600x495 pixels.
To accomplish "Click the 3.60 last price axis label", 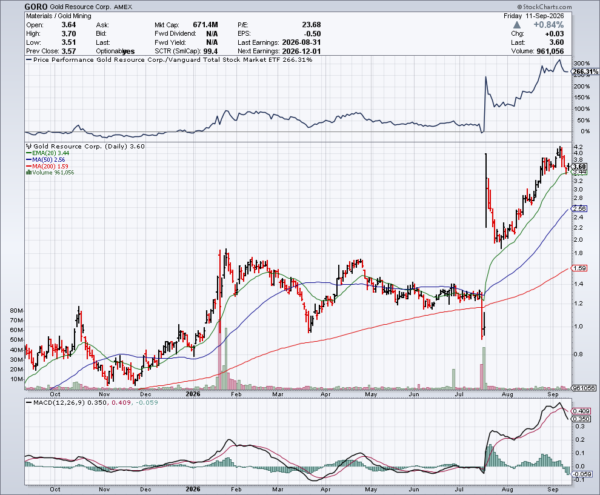I will coord(580,167).
